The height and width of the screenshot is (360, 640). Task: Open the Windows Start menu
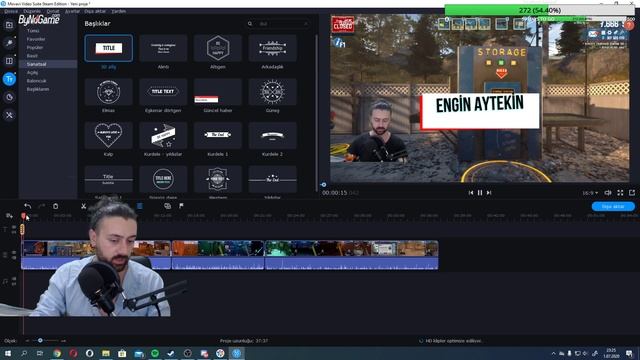click(x=8, y=353)
